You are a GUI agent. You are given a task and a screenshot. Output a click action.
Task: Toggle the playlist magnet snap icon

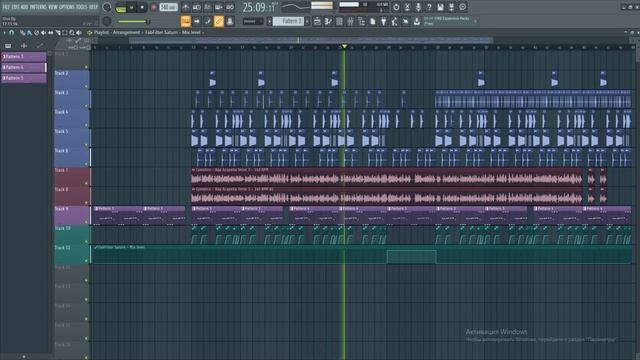[11, 33]
